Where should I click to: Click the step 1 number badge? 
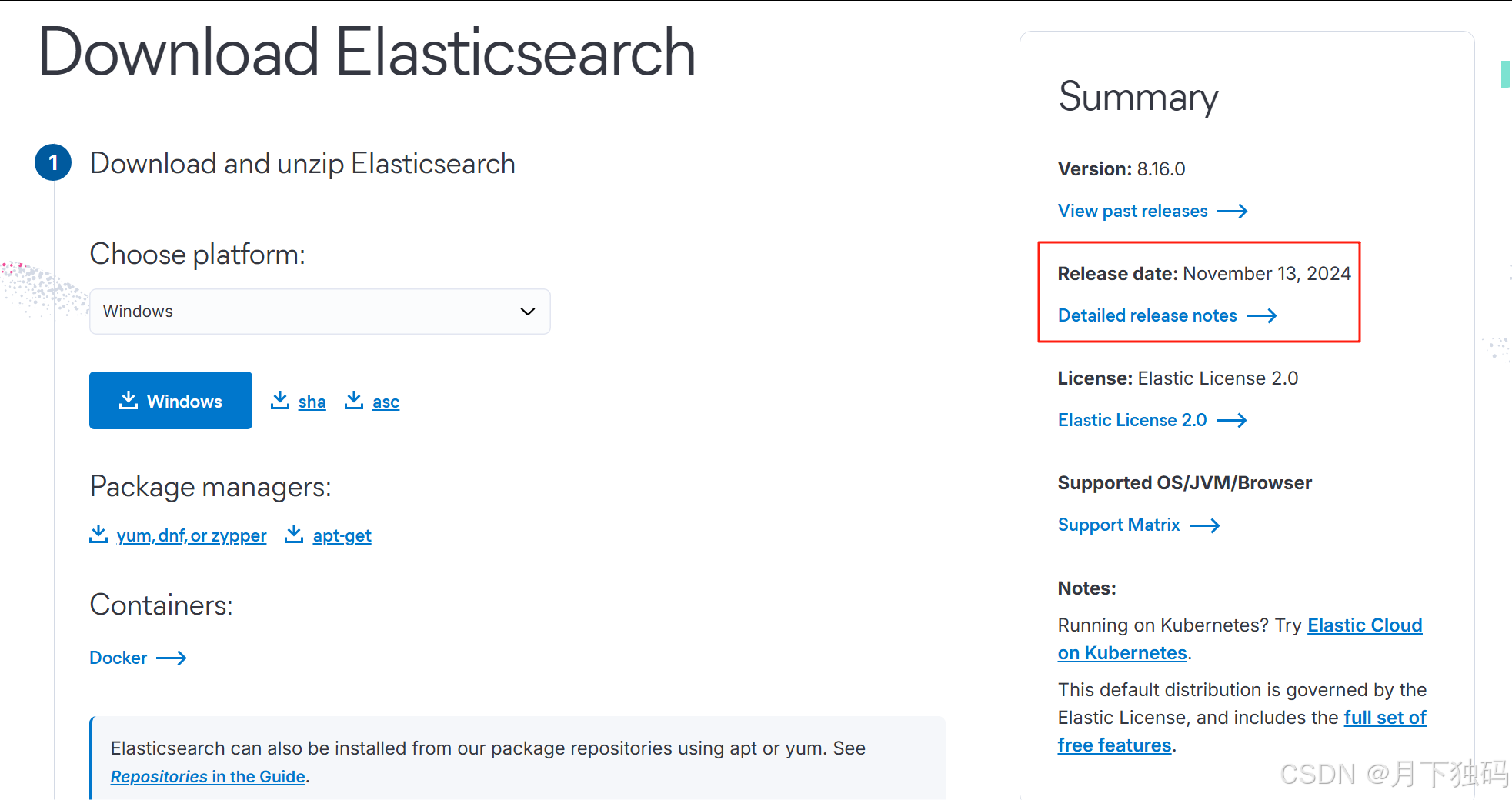53,162
